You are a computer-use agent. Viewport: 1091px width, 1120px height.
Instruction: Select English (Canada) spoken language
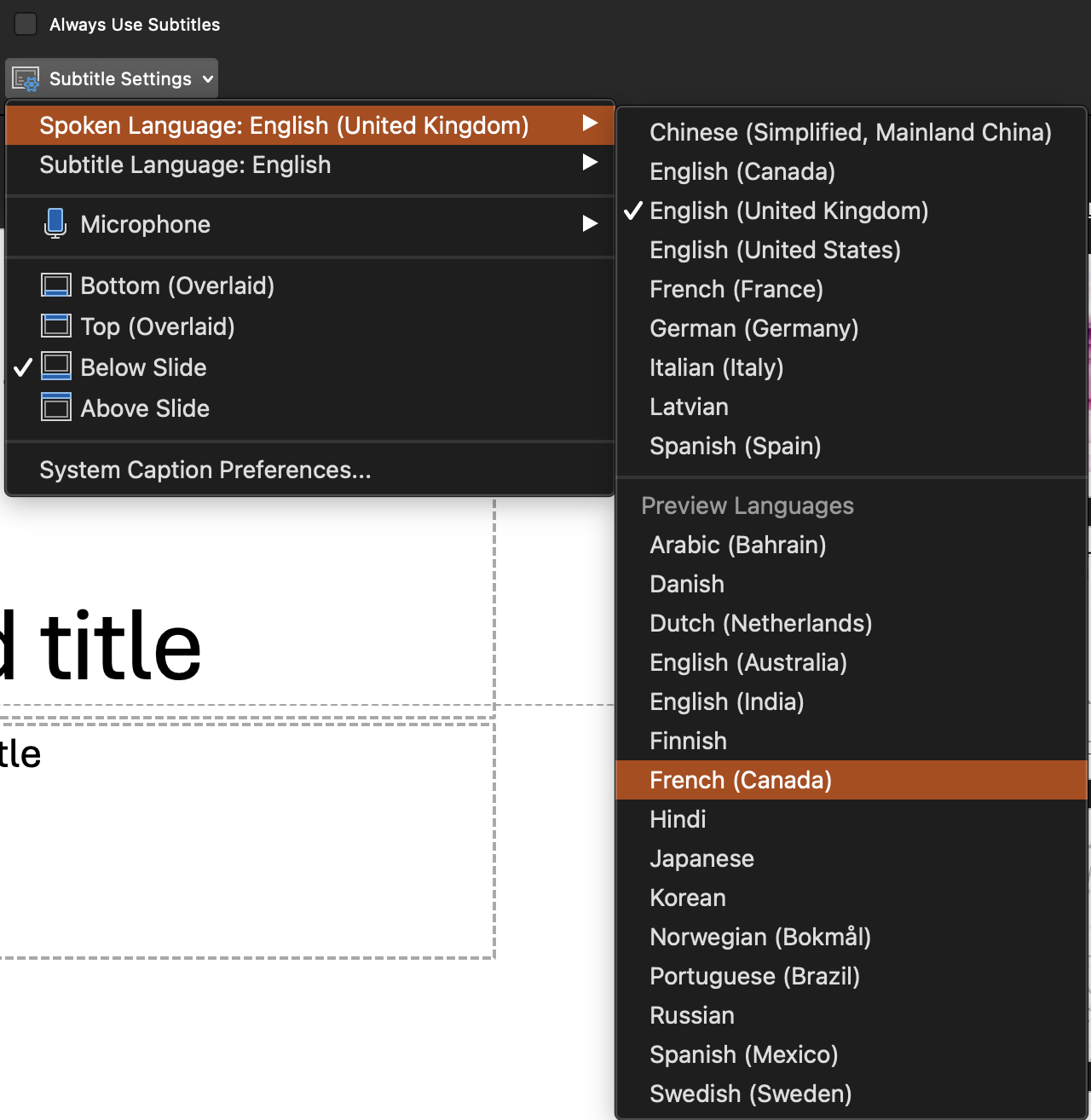851,171
